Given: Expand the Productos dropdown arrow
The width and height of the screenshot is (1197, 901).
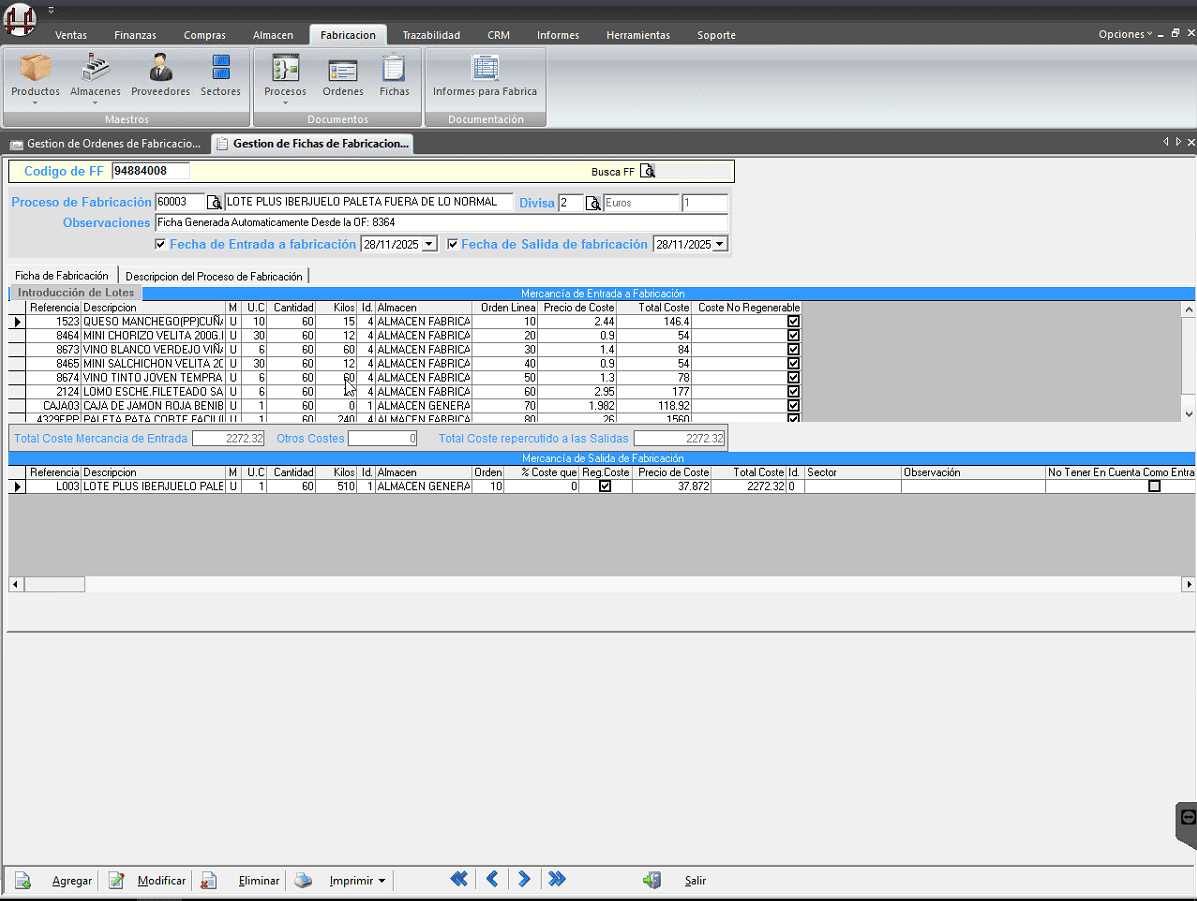Looking at the screenshot, I should pos(35,102).
